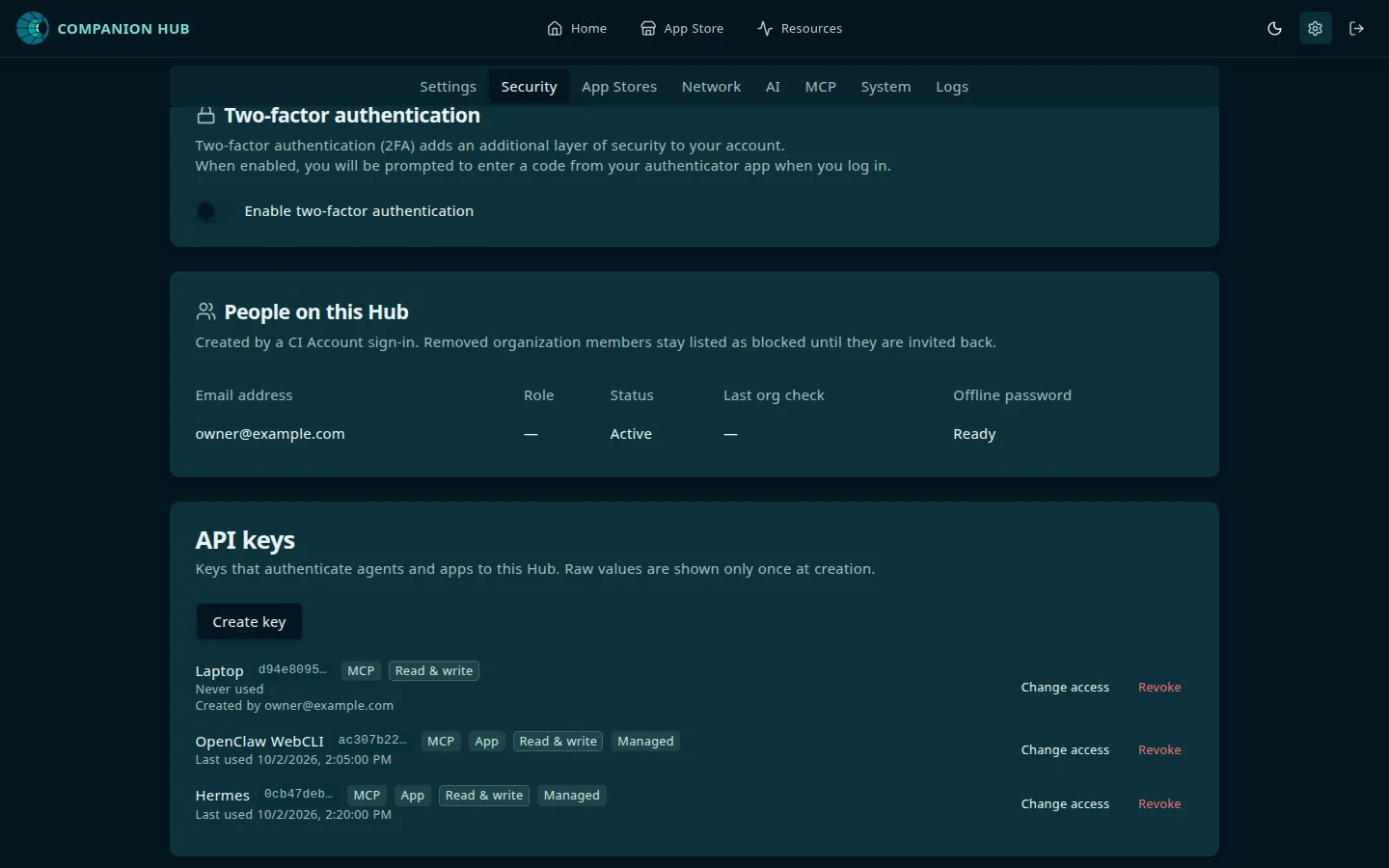Click the Companion Hub logo icon
The image size is (1389, 868).
pyautogui.click(x=32, y=28)
